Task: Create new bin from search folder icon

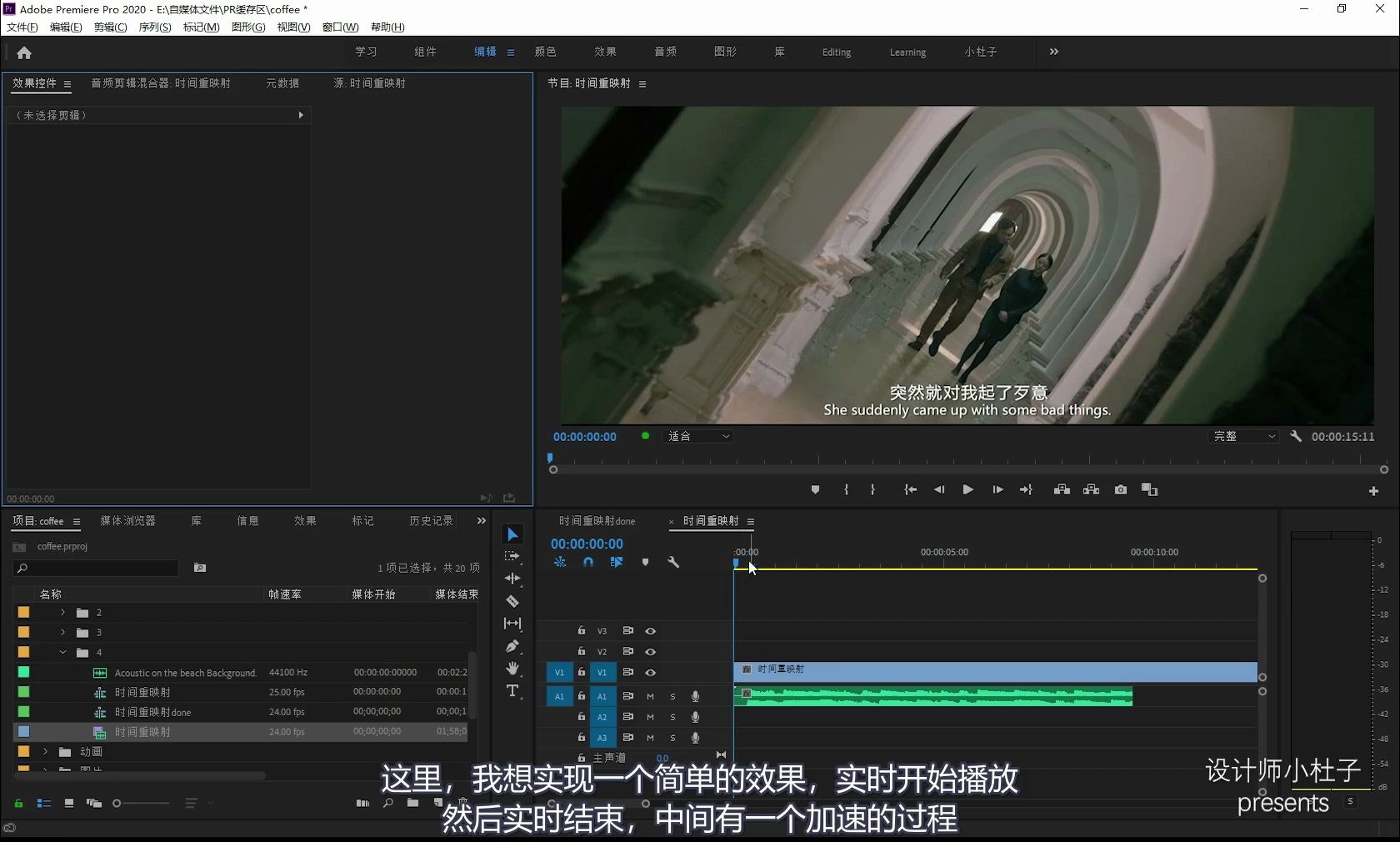Action: [x=200, y=568]
